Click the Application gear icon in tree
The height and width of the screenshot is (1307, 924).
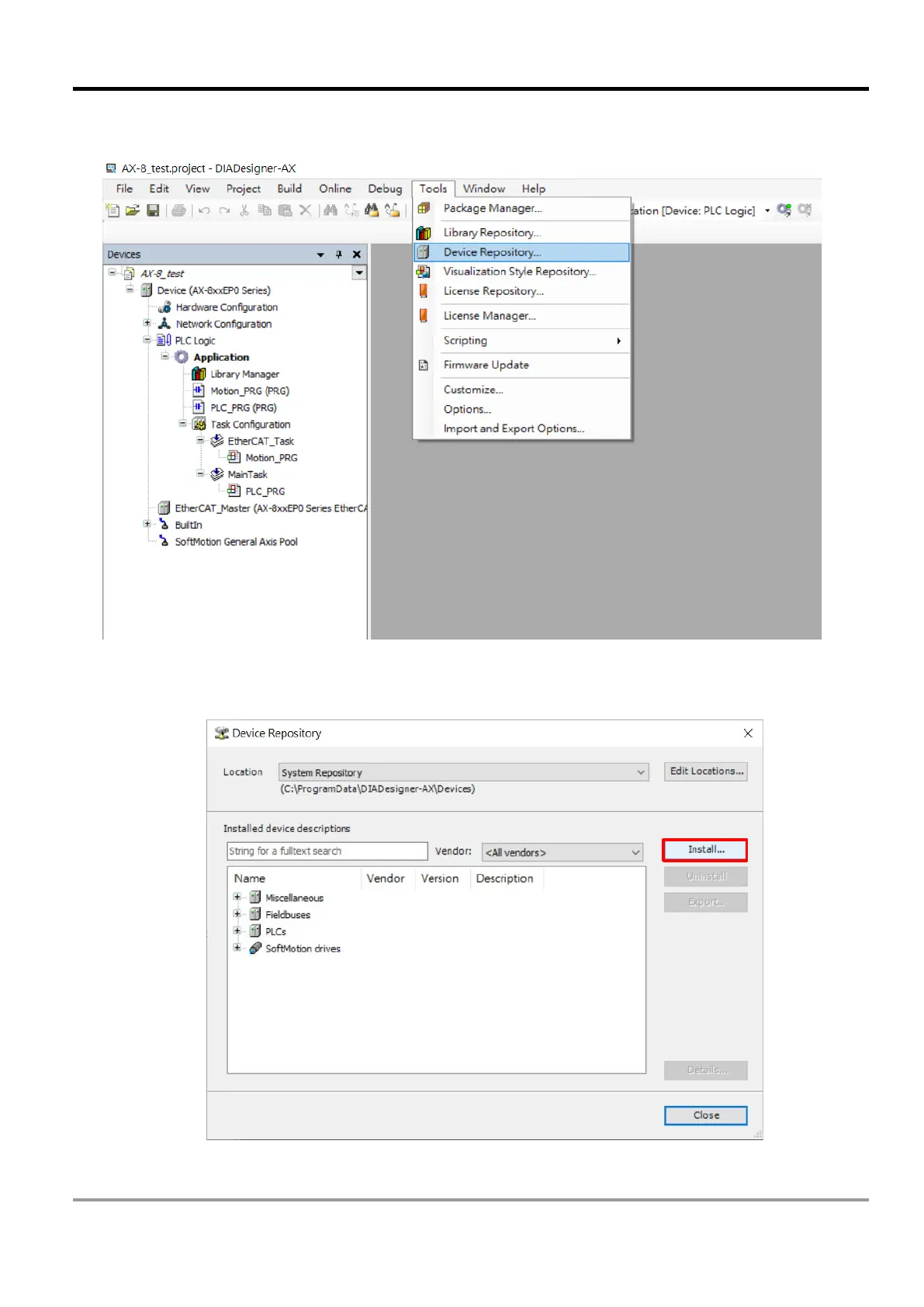point(182,357)
